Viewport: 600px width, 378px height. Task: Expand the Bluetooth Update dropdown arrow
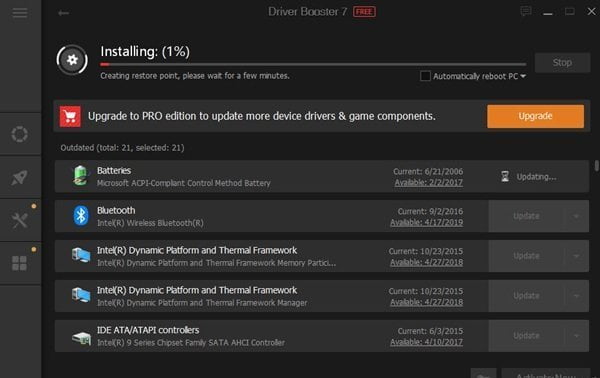[x=576, y=216]
